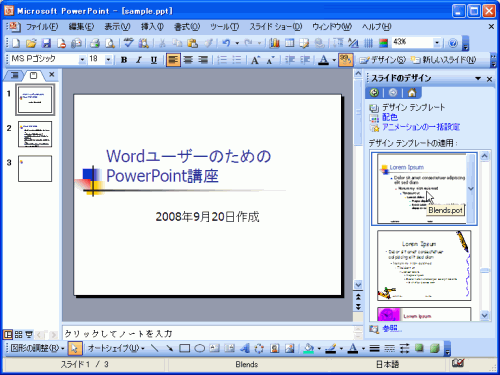Screen dimensions: 500x375
Task: Print with the printer icon
Action: click(x=95, y=43)
